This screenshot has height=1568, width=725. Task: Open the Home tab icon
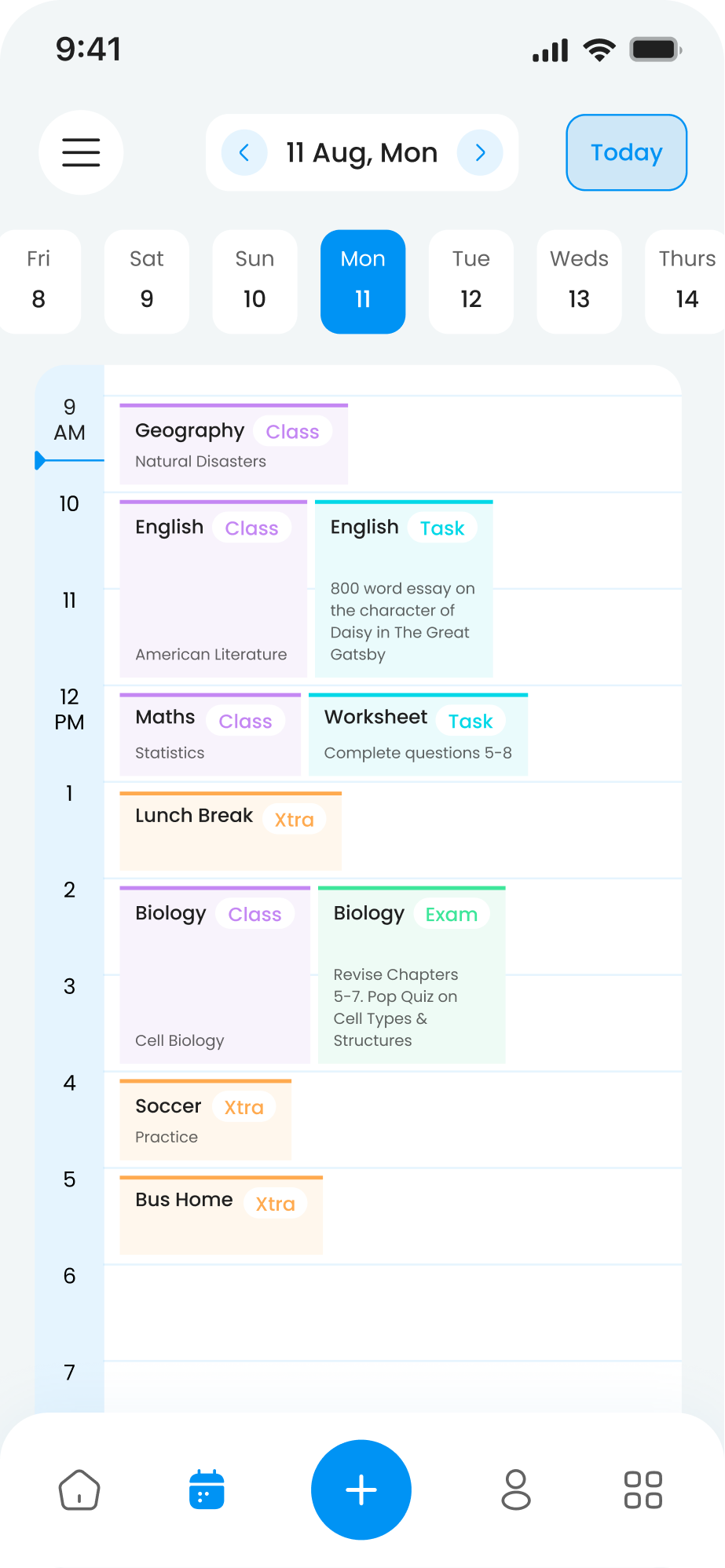point(79,1489)
